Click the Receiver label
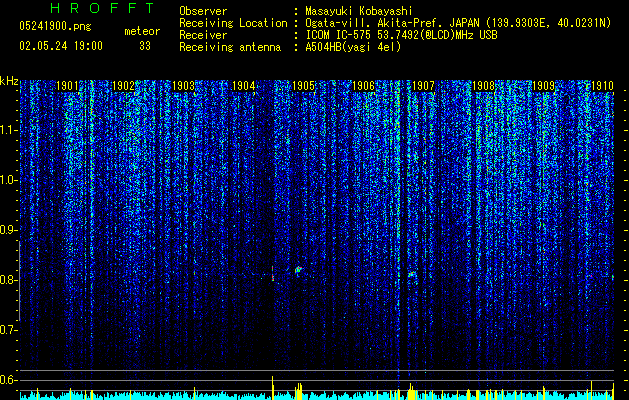 pyautogui.click(x=203, y=35)
